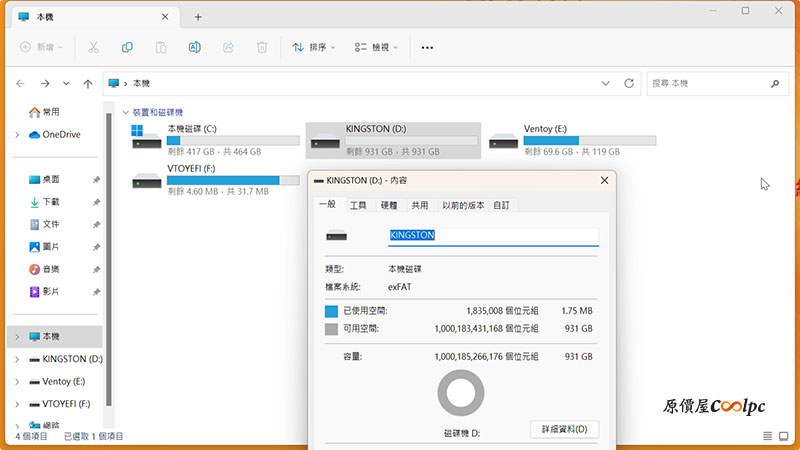The image size is (800, 450).
Task: Open 影片 videos folder in sidebar
Action: coord(44,291)
